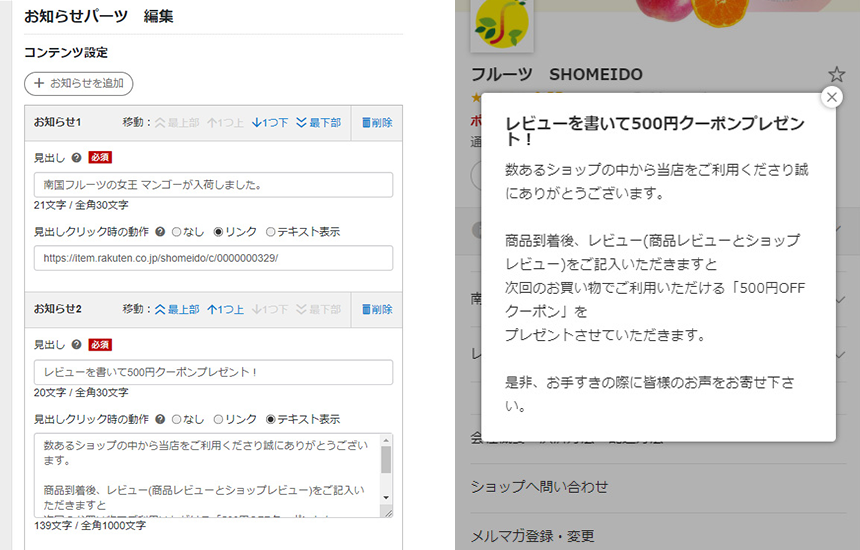Click the お知らせ2 headline input field
This screenshot has width=860, height=550.
coord(212,372)
